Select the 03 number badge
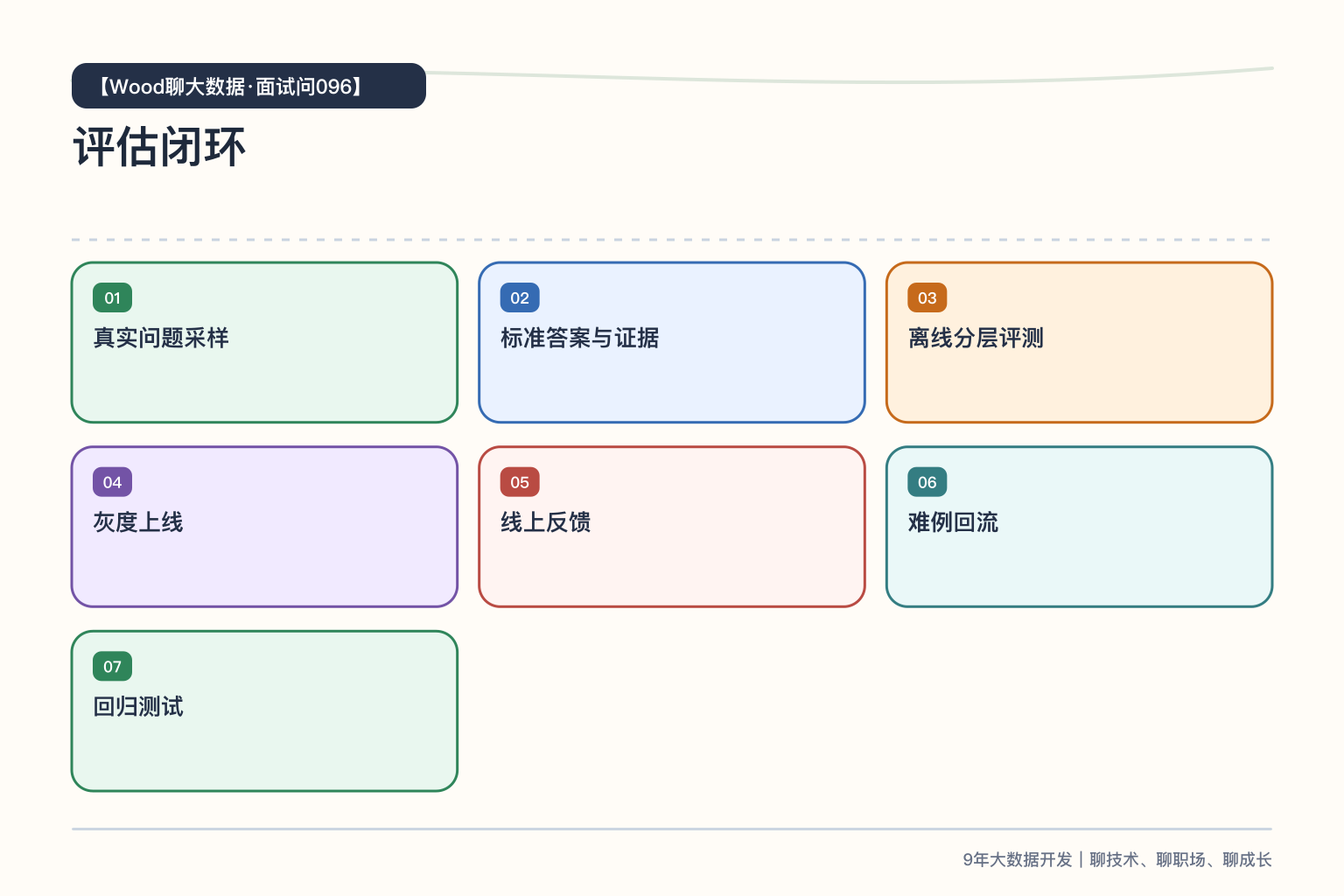The width and height of the screenshot is (1344, 896). tap(927, 297)
